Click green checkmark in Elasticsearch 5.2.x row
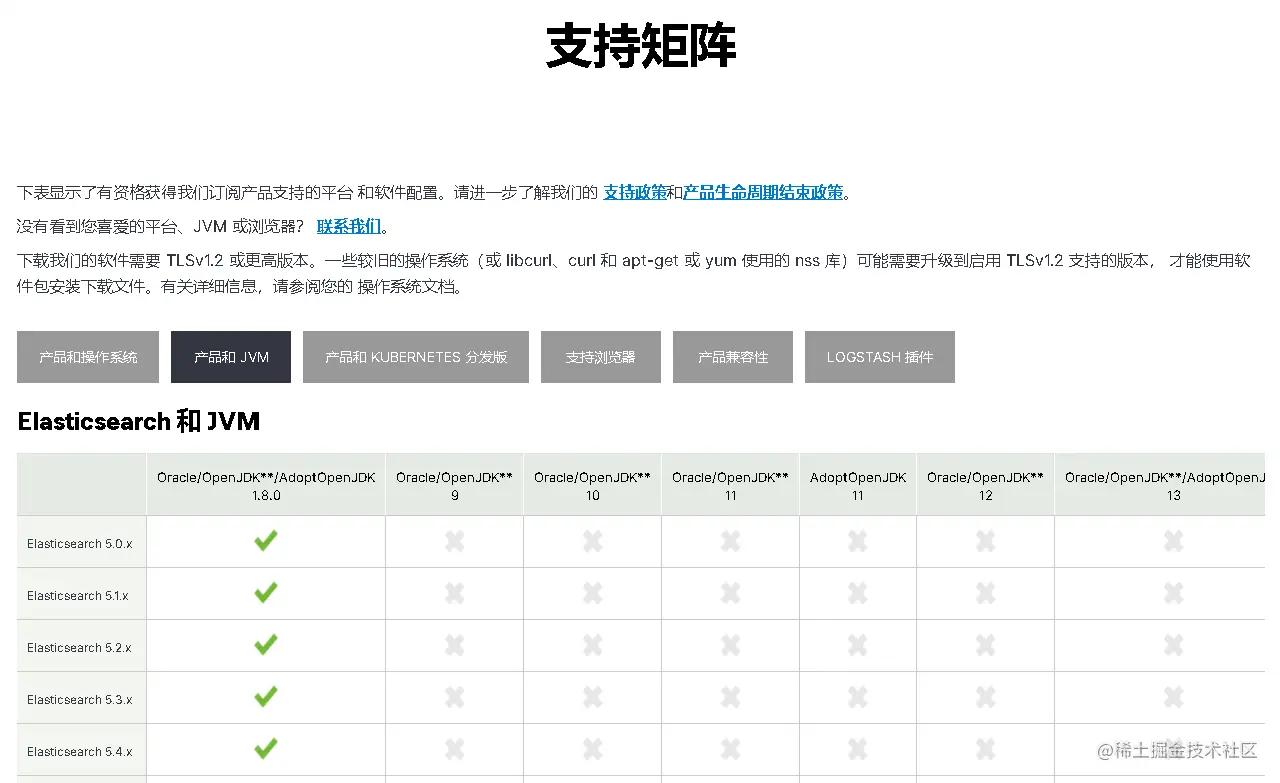This screenshot has height=783, width=1280. (265, 645)
